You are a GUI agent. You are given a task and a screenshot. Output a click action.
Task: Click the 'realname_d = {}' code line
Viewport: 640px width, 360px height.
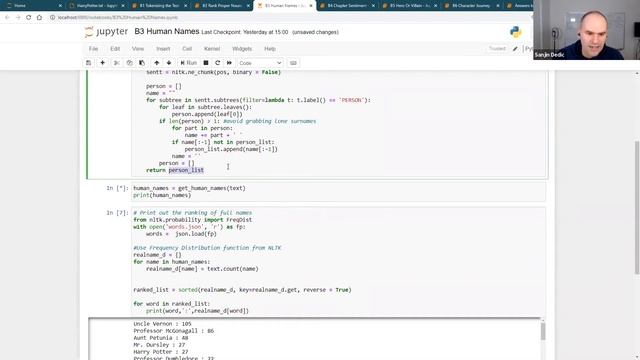pyautogui.click(x=157, y=255)
